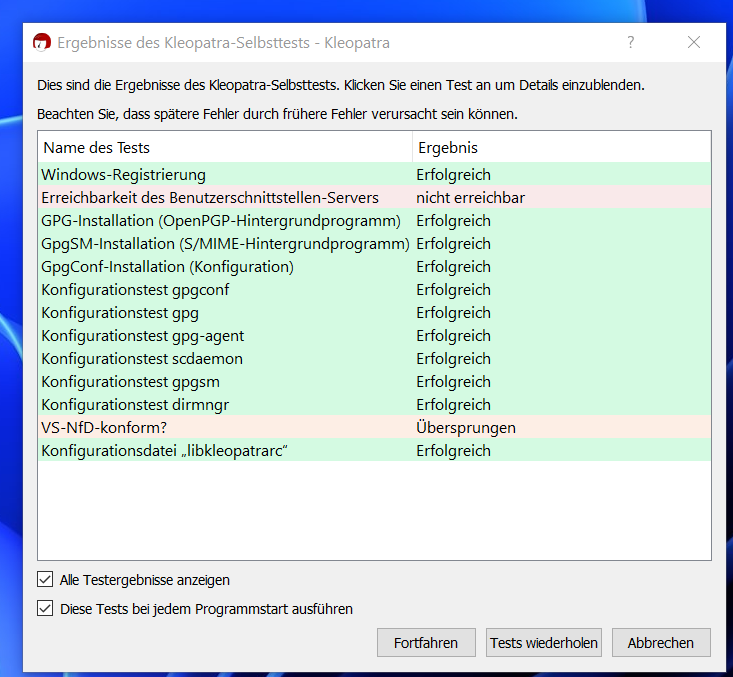733x677 pixels.
Task: Select 'GpgSM-Installation (S/MIME-Hintergrundprogramm)' row
Action: [x=374, y=244]
